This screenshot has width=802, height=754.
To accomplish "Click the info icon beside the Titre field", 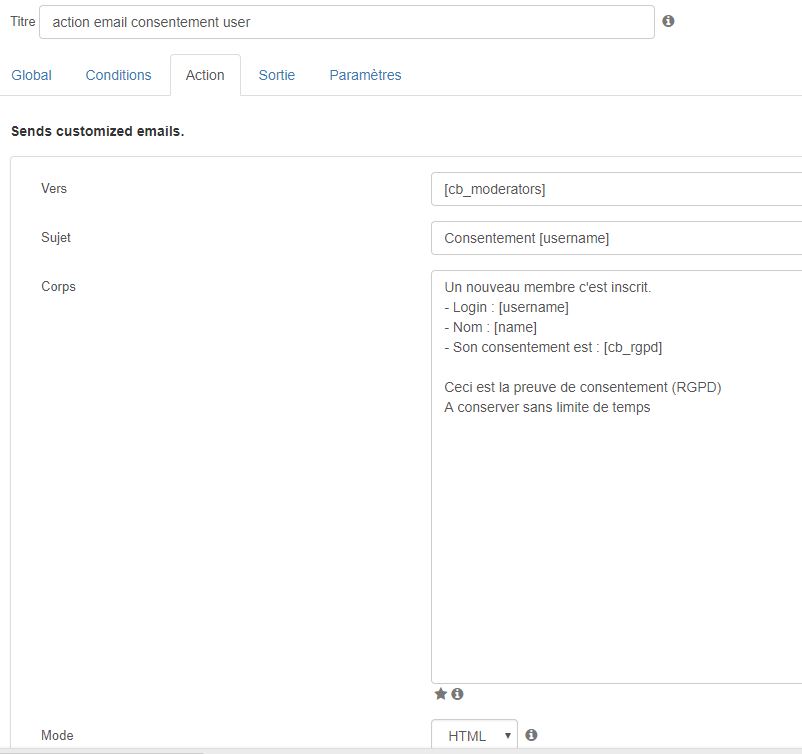I will [668, 21].
